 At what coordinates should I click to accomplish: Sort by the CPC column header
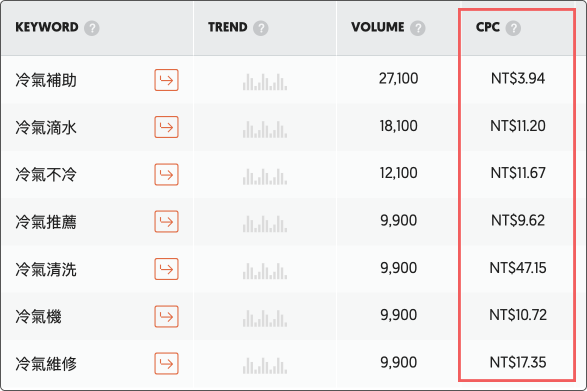tap(488, 27)
